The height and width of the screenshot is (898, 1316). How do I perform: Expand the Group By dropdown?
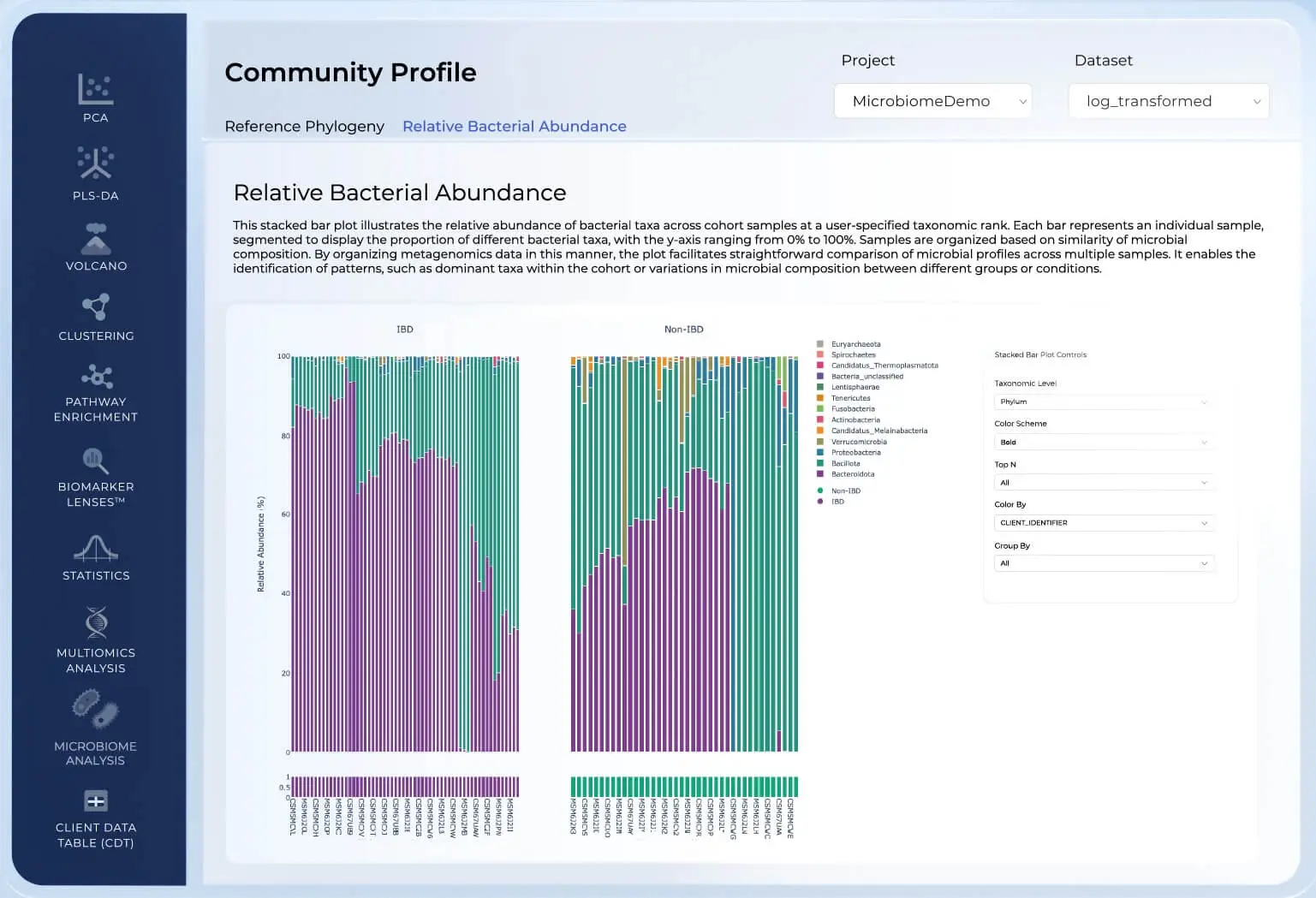pos(1104,563)
